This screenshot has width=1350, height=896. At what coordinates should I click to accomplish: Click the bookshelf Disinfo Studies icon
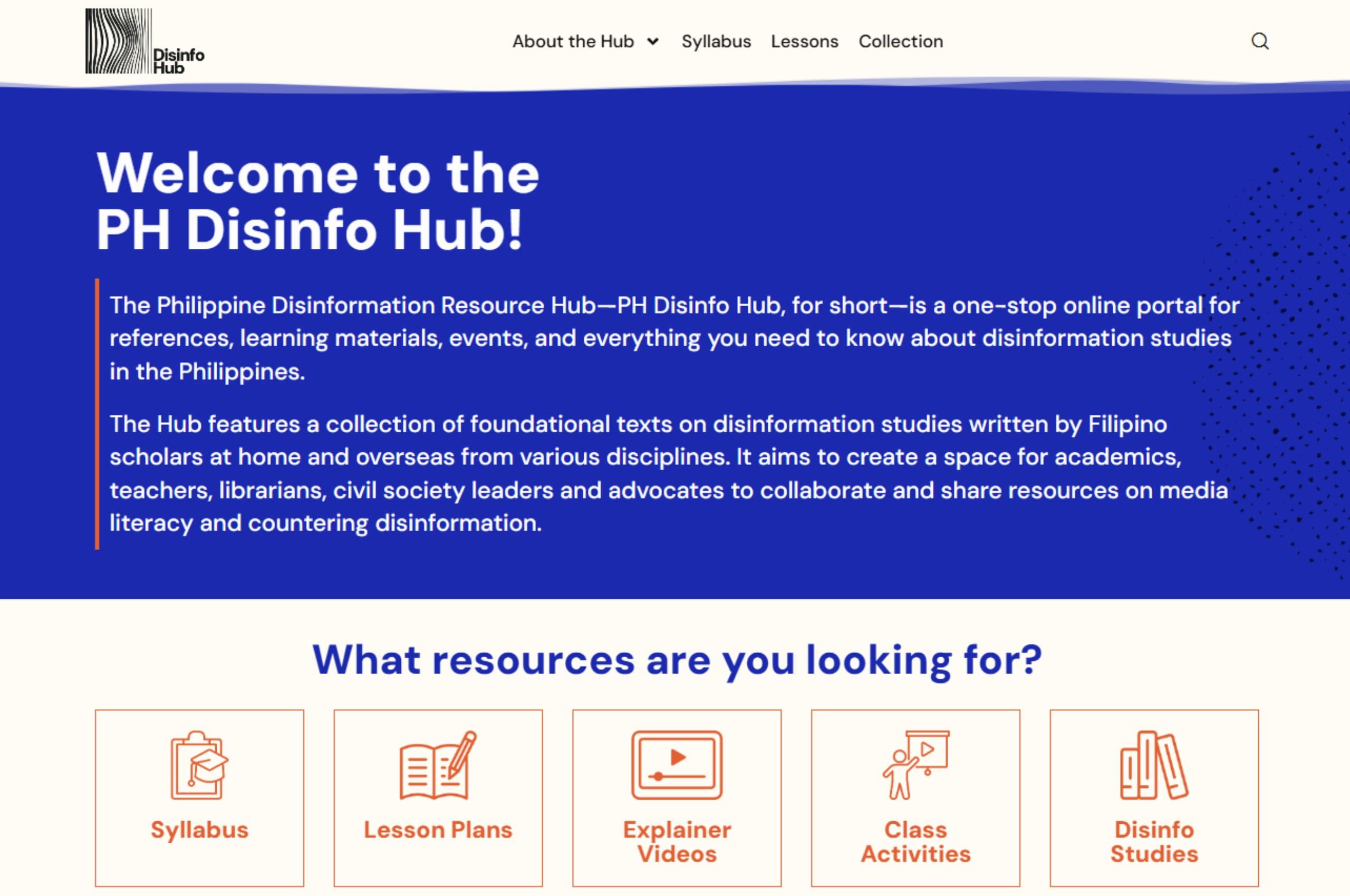pyautogui.click(x=1155, y=766)
